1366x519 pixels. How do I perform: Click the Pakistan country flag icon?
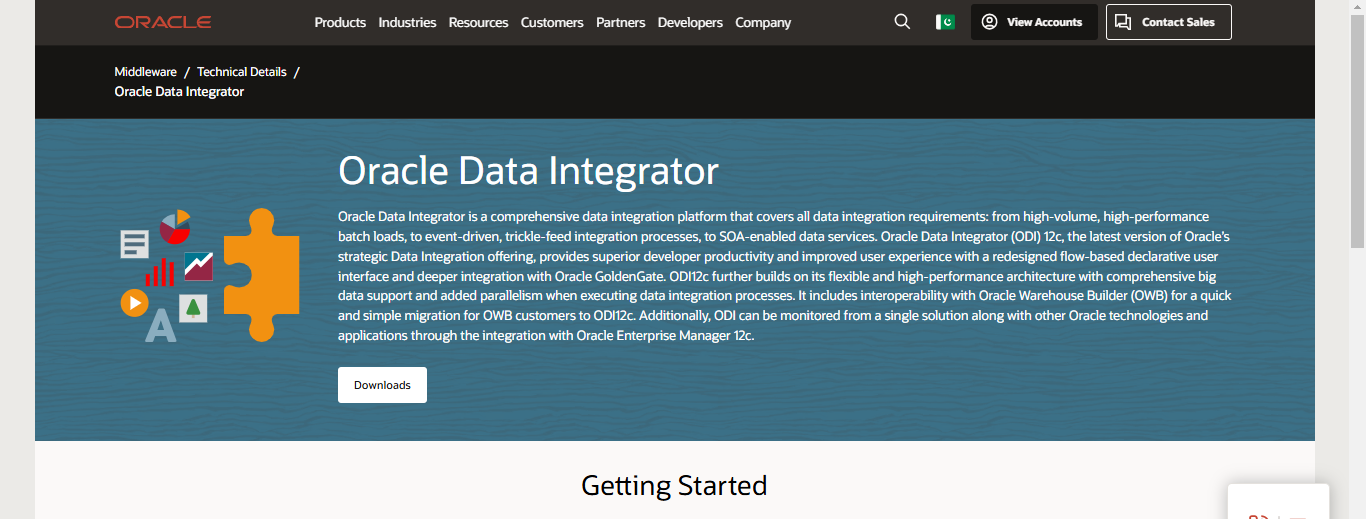(945, 22)
